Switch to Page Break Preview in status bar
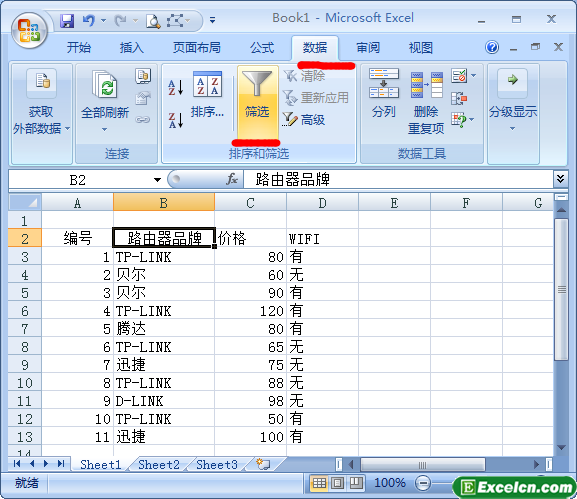577x499 pixels. coord(356,483)
